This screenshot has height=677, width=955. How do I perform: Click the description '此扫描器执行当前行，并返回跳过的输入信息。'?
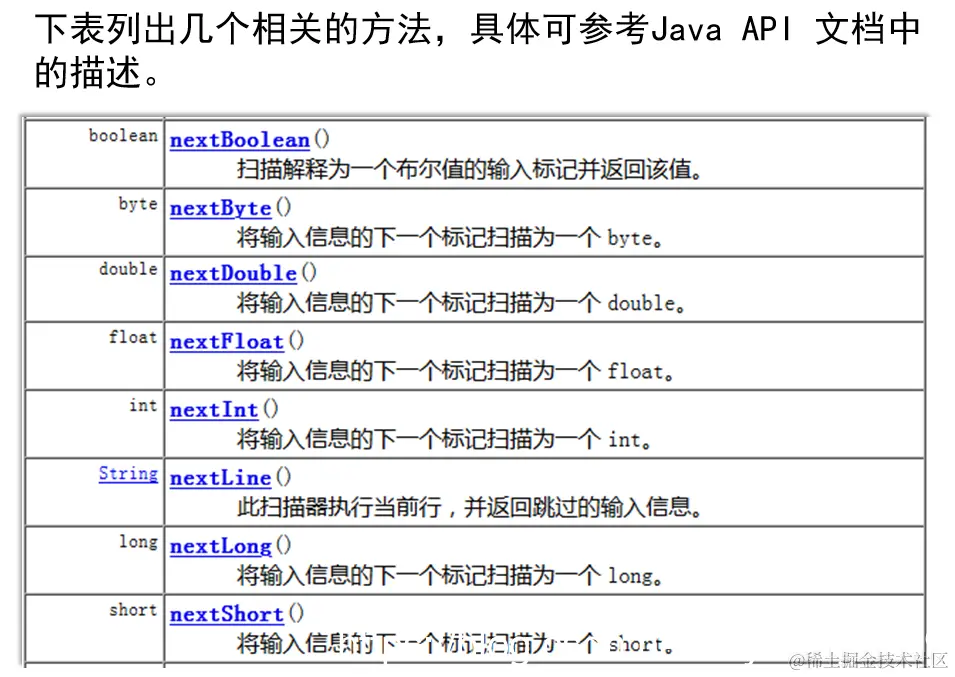[469, 507]
